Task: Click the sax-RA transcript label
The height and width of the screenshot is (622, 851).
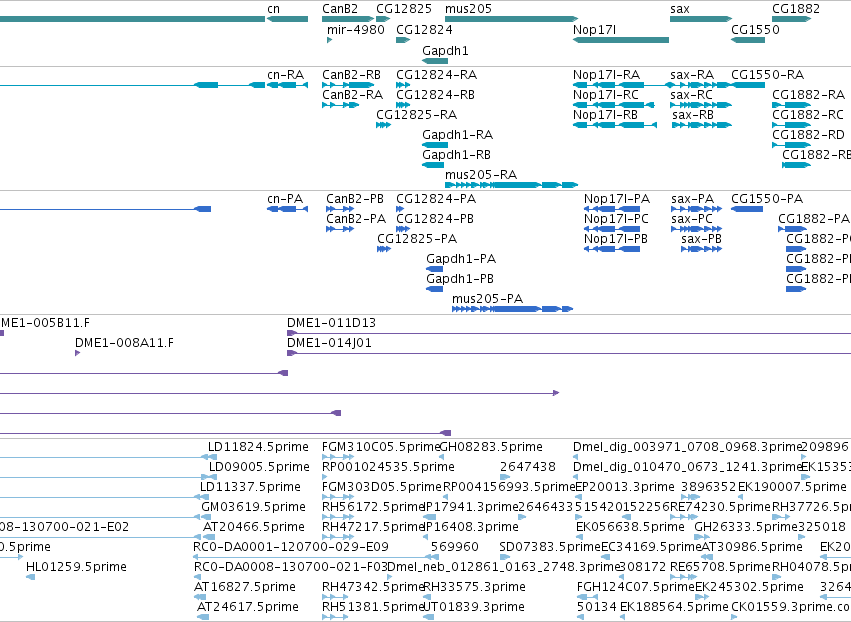Action: (x=692, y=74)
